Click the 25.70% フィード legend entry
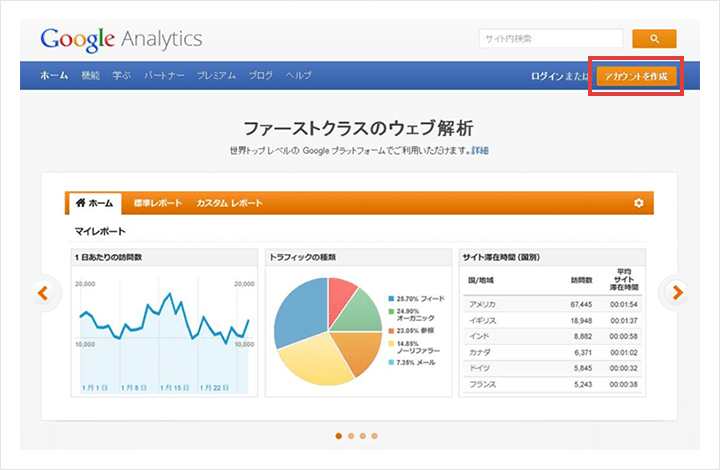 (x=416, y=299)
